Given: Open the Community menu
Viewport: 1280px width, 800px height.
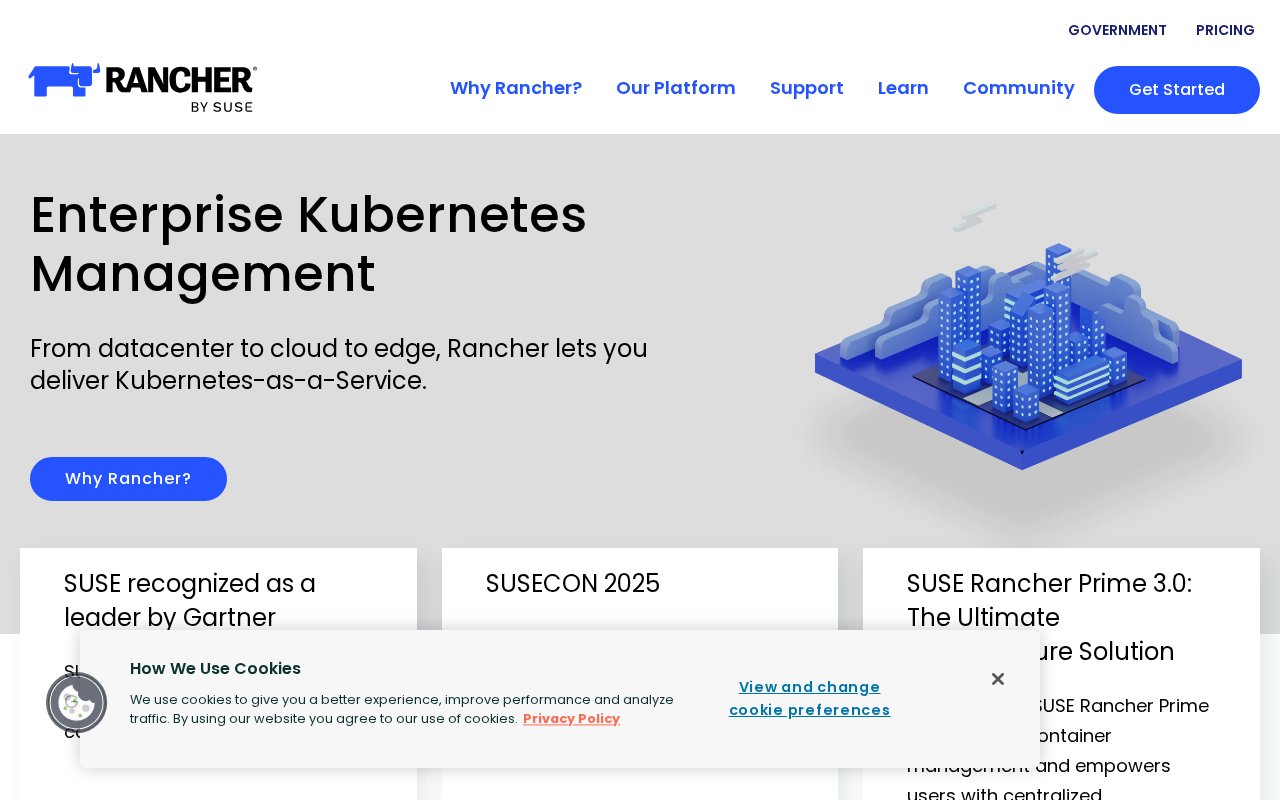Looking at the screenshot, I should tap(1019, 88).
